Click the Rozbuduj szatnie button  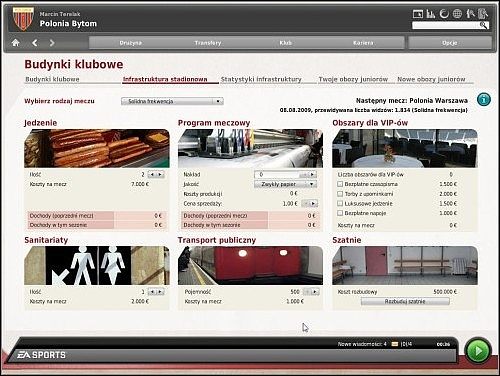405,301
